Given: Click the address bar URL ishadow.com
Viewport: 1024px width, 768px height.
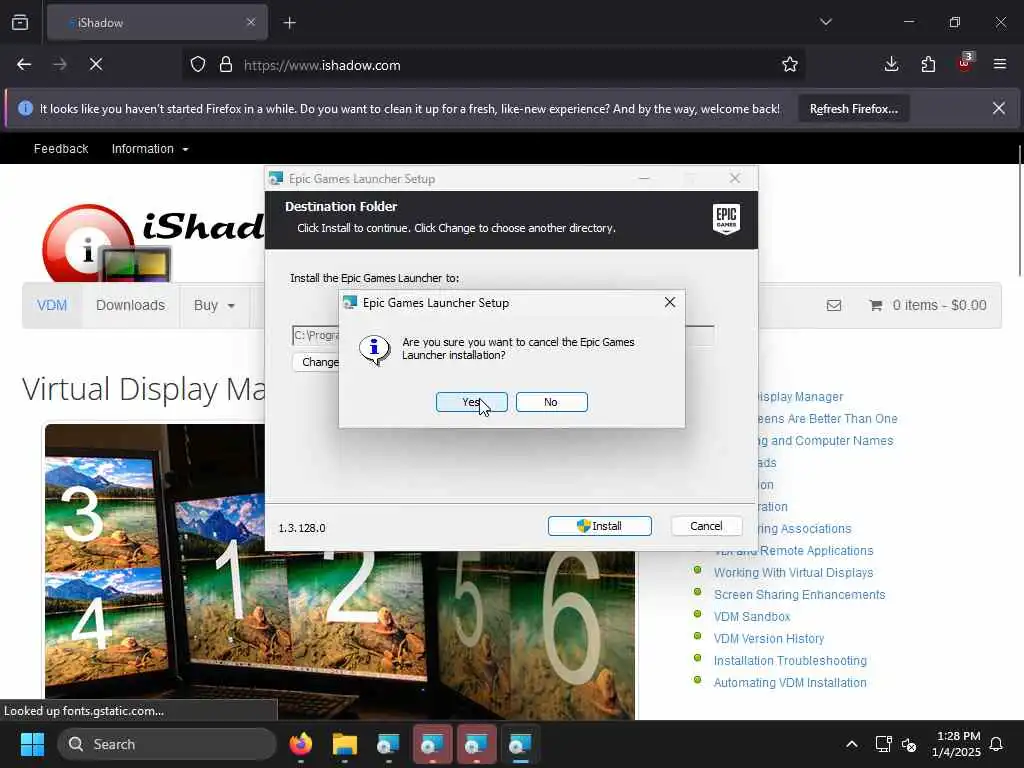Looking at the screenshot, I should tap(322, 65).
